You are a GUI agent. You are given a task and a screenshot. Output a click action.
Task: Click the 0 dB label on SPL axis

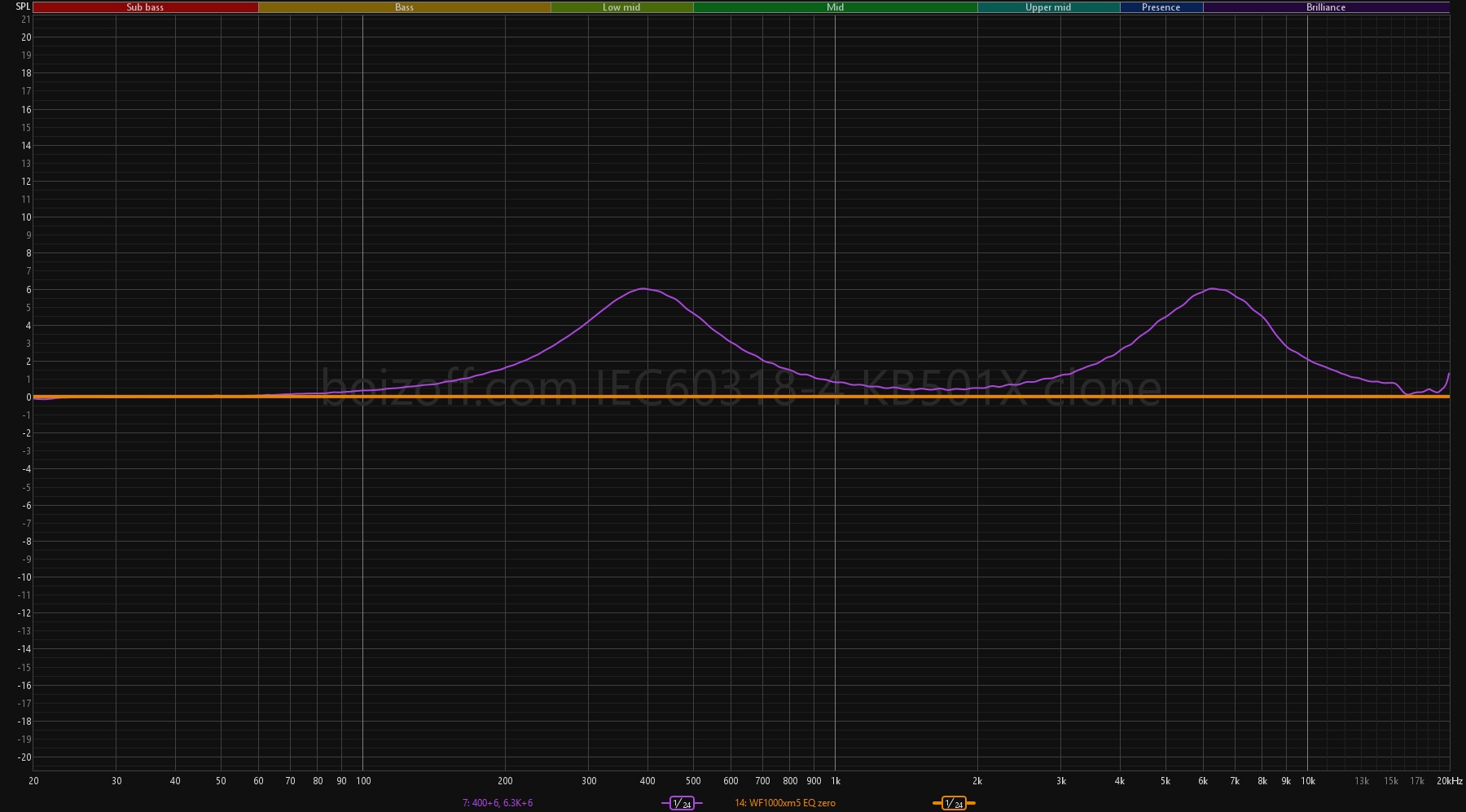click(x=28, y=397)
